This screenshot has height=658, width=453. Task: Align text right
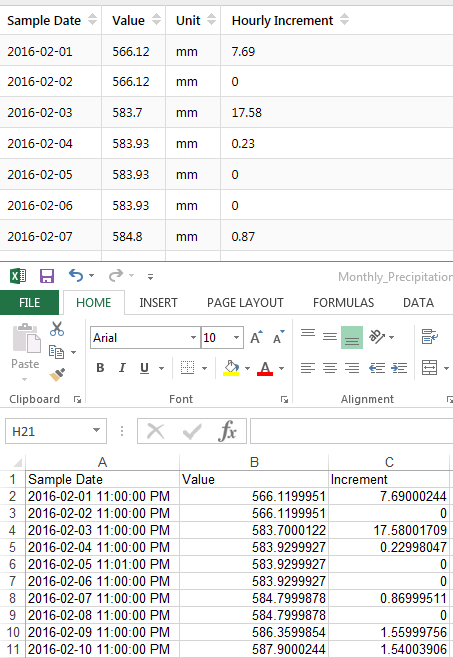(x=352, y=368)
